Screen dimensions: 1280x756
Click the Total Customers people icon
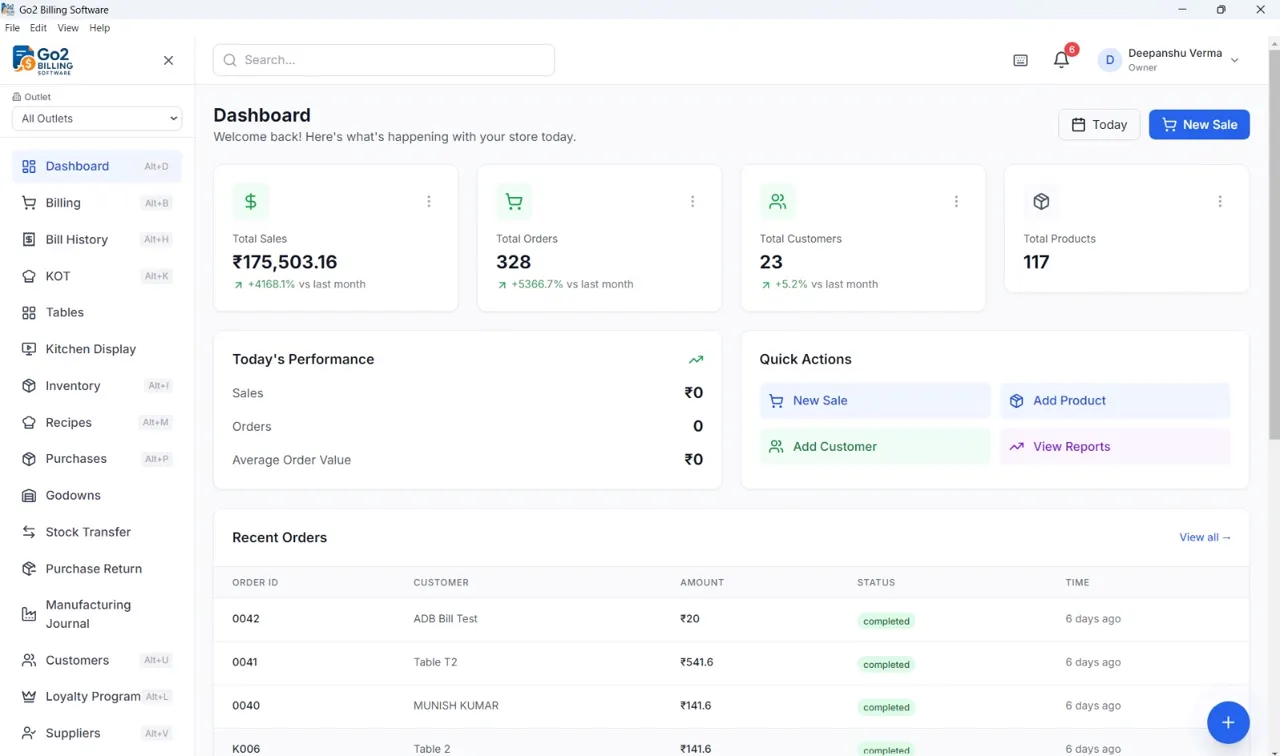click(x=777, y=201)
